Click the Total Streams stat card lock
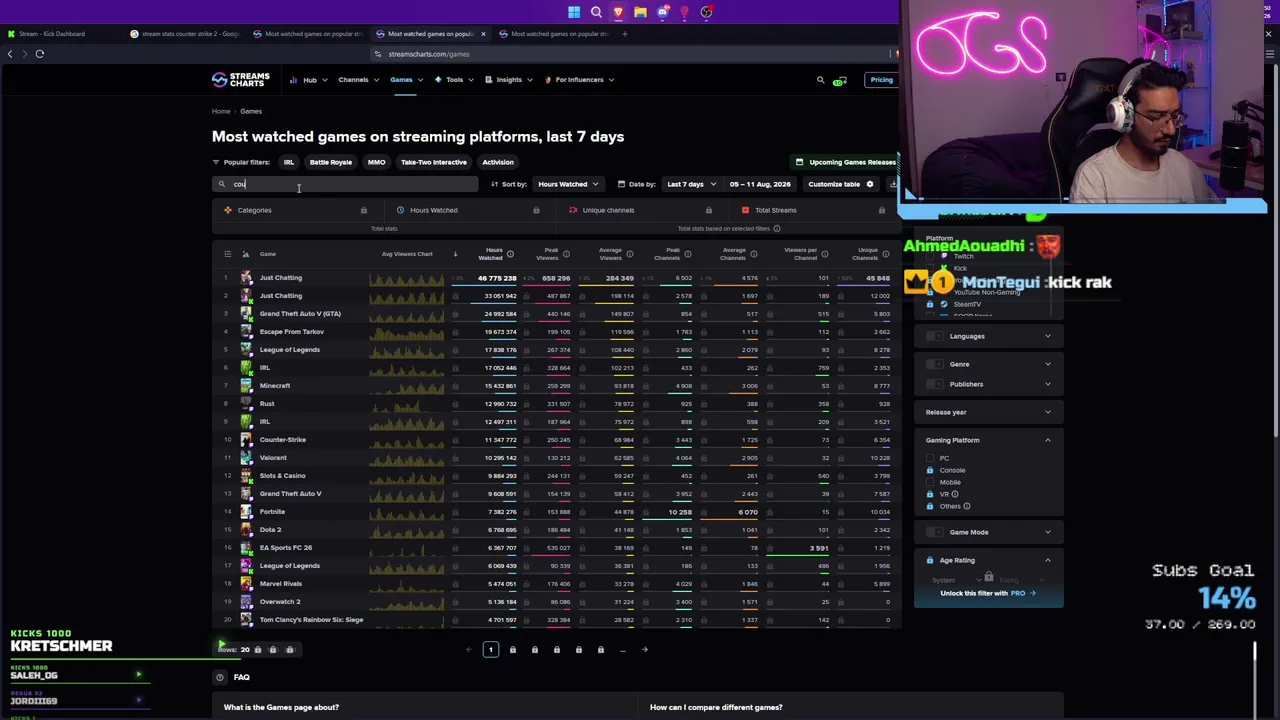 pos(881,210)
